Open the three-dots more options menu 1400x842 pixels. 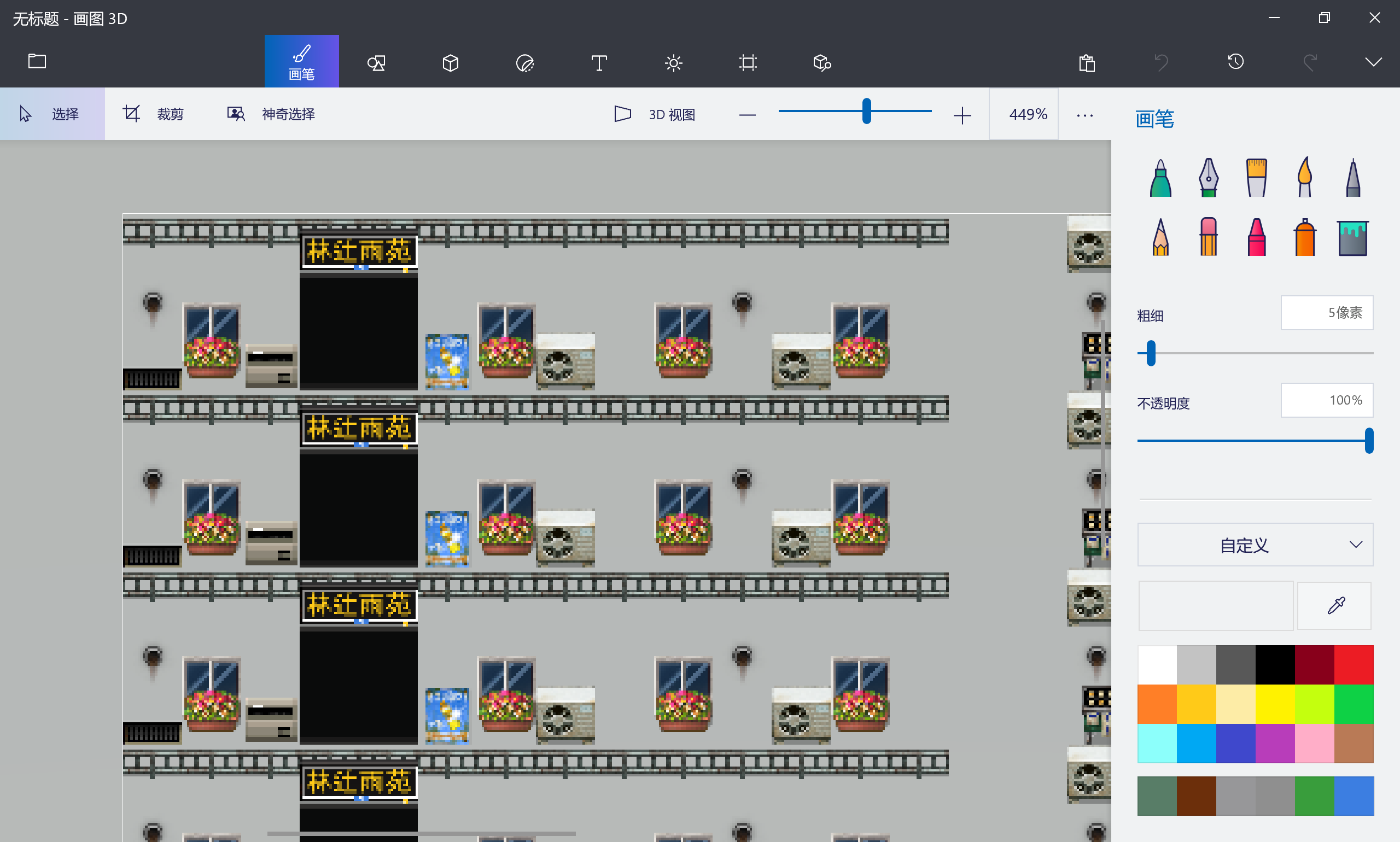pos(1084,115)
